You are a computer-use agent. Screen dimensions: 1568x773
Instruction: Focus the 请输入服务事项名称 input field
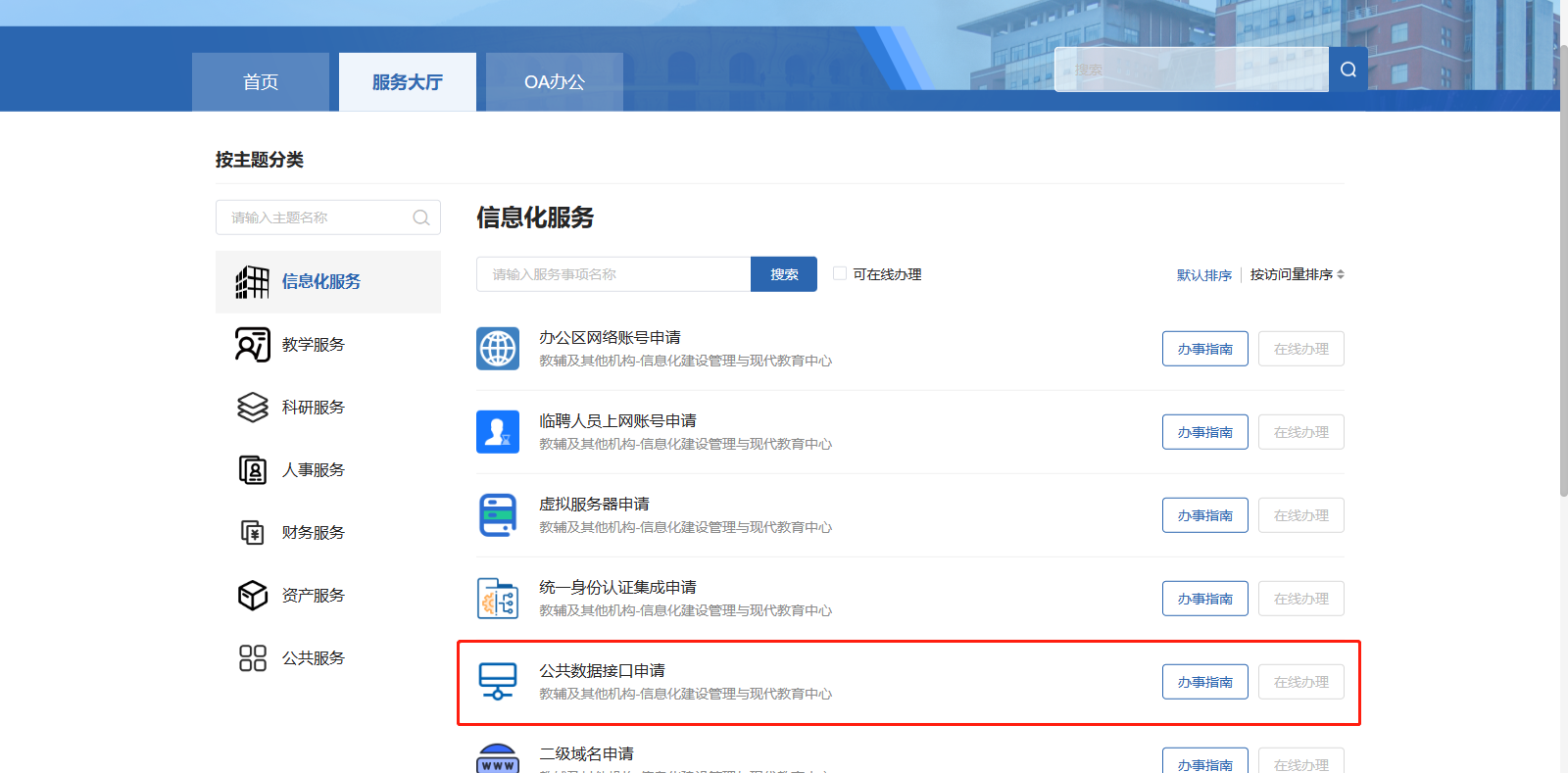click(x=613, y=274)
